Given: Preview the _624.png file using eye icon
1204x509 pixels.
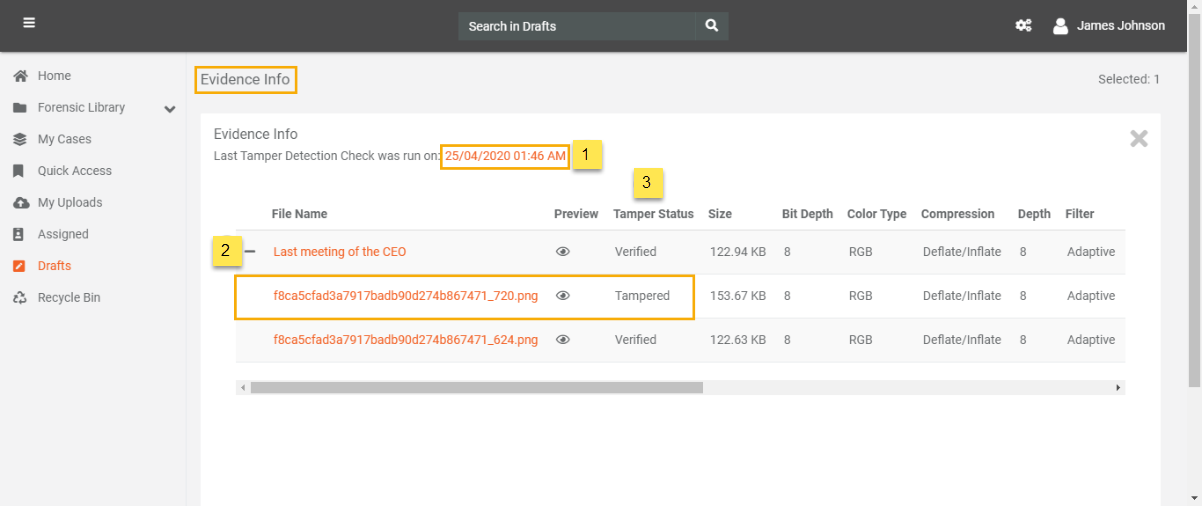Looking at the screenshot, I should (x=563, y=340).
